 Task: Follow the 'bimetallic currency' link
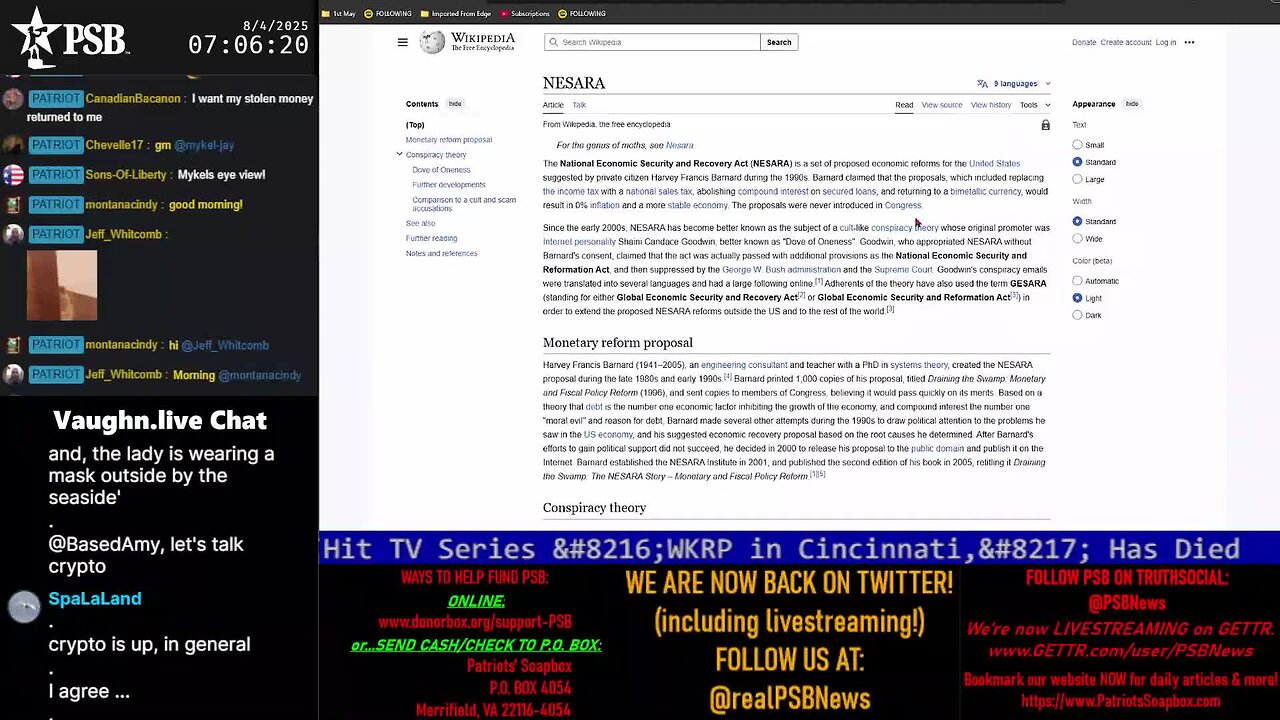[x=985, y=191]
